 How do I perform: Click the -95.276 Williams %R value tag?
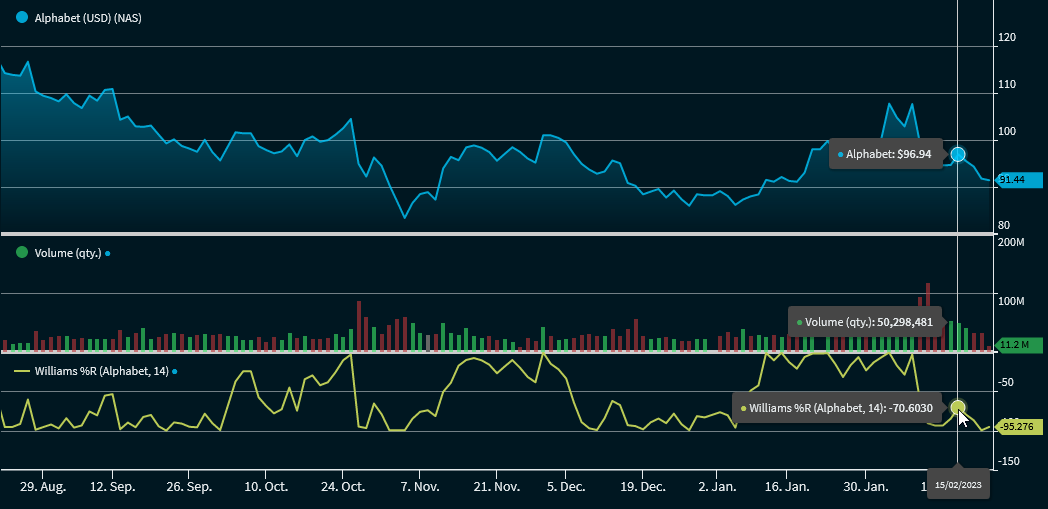(x=1018, y=427)
